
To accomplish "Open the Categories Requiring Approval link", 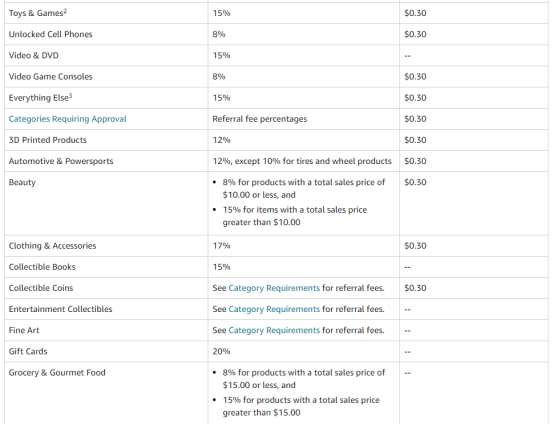I will point(67,119).
